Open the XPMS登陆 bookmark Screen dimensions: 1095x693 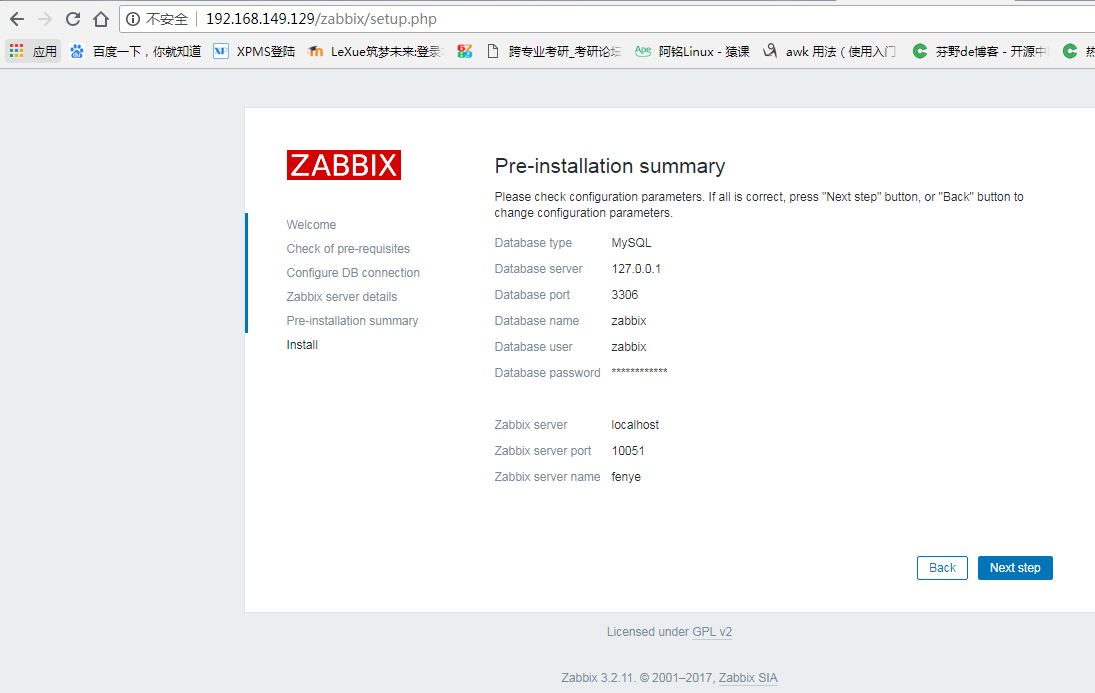pyautogui.click(x=254, y=51)
